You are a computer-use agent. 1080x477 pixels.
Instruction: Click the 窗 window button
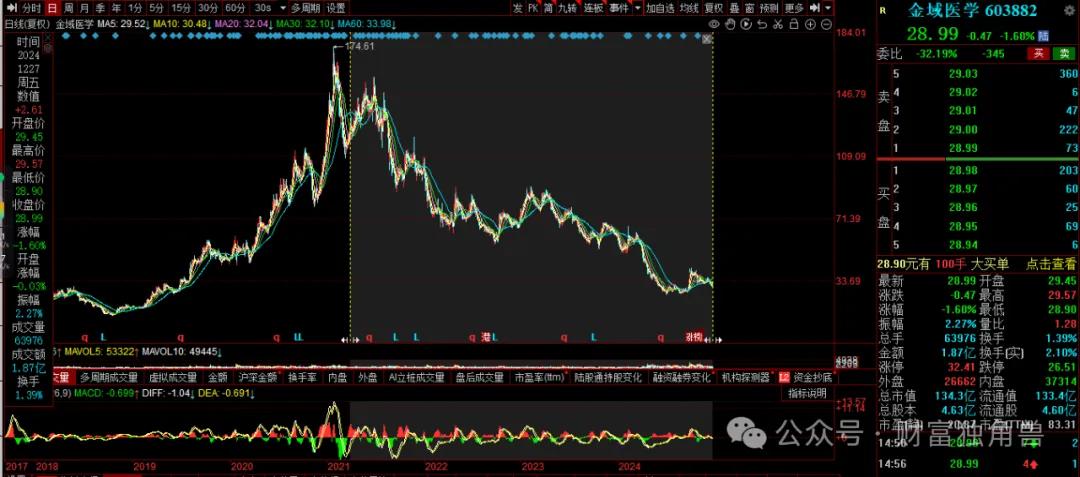[749, 8]
